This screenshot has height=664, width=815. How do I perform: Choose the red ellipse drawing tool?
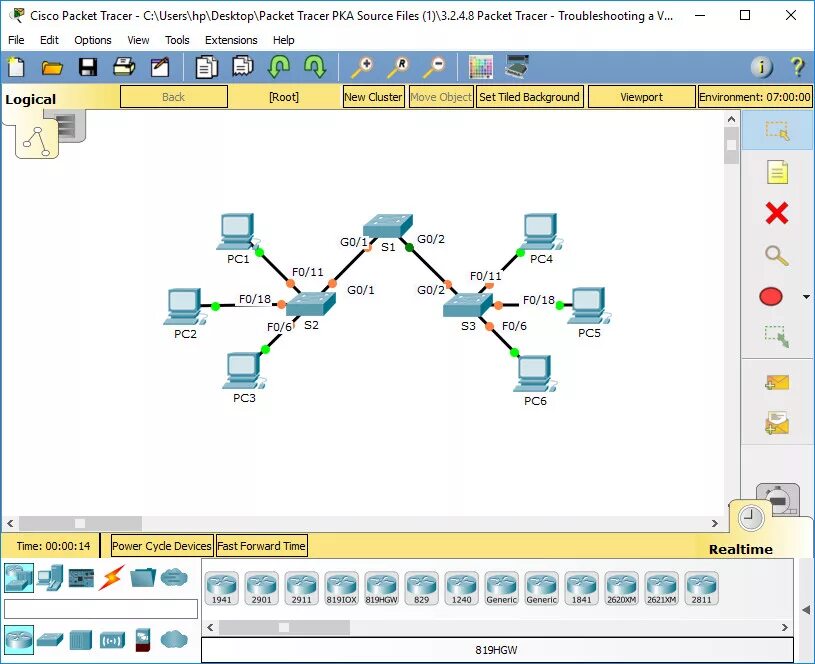(x=770, y=296)
